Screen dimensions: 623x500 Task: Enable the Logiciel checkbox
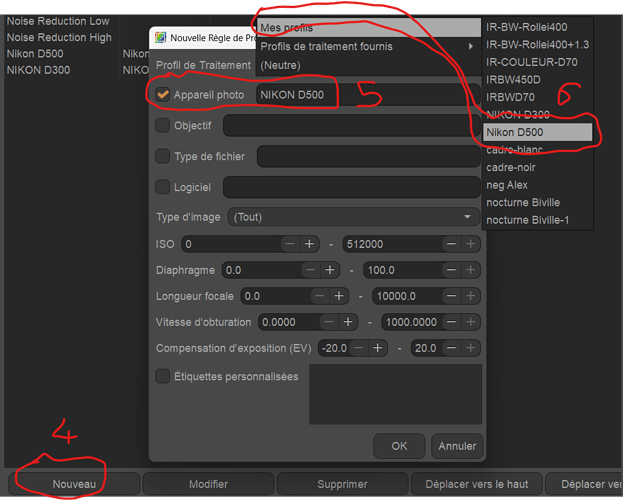pyautogui.click(x=163, y=187)
